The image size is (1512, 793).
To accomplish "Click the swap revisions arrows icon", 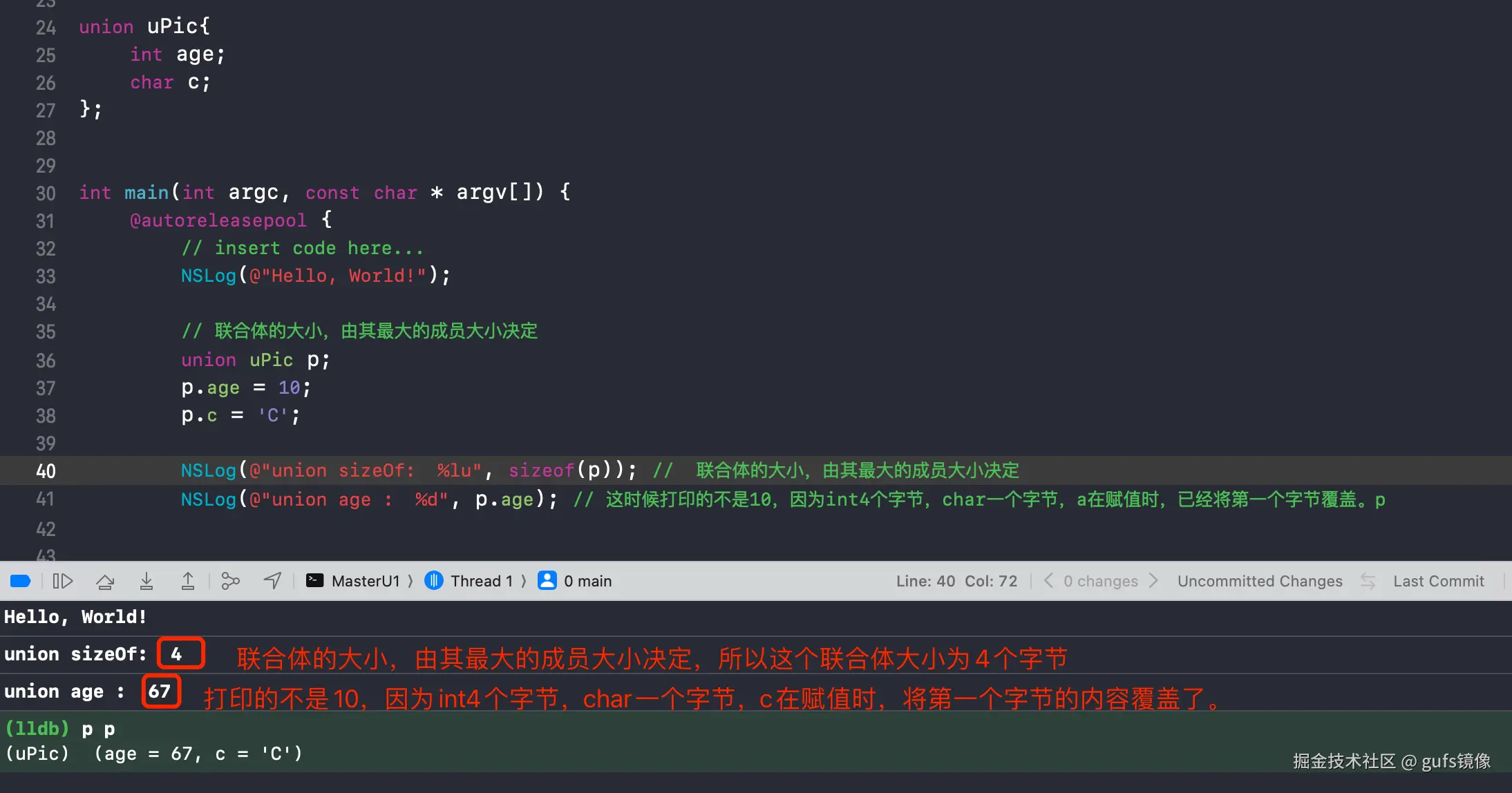I will click(x=1368, y=581).
